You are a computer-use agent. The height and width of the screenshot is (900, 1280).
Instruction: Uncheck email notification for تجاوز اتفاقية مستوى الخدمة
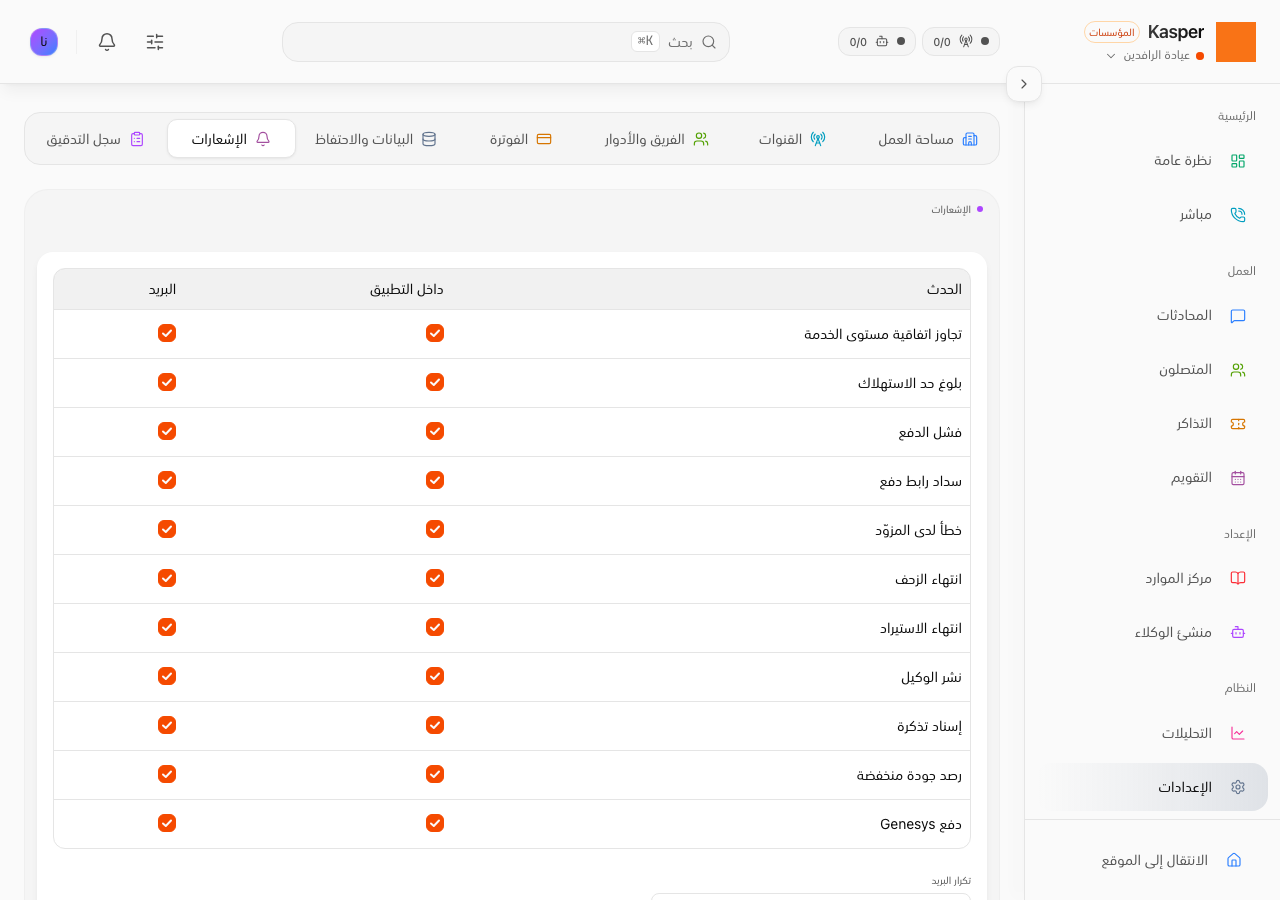click(x=167, y=333)
